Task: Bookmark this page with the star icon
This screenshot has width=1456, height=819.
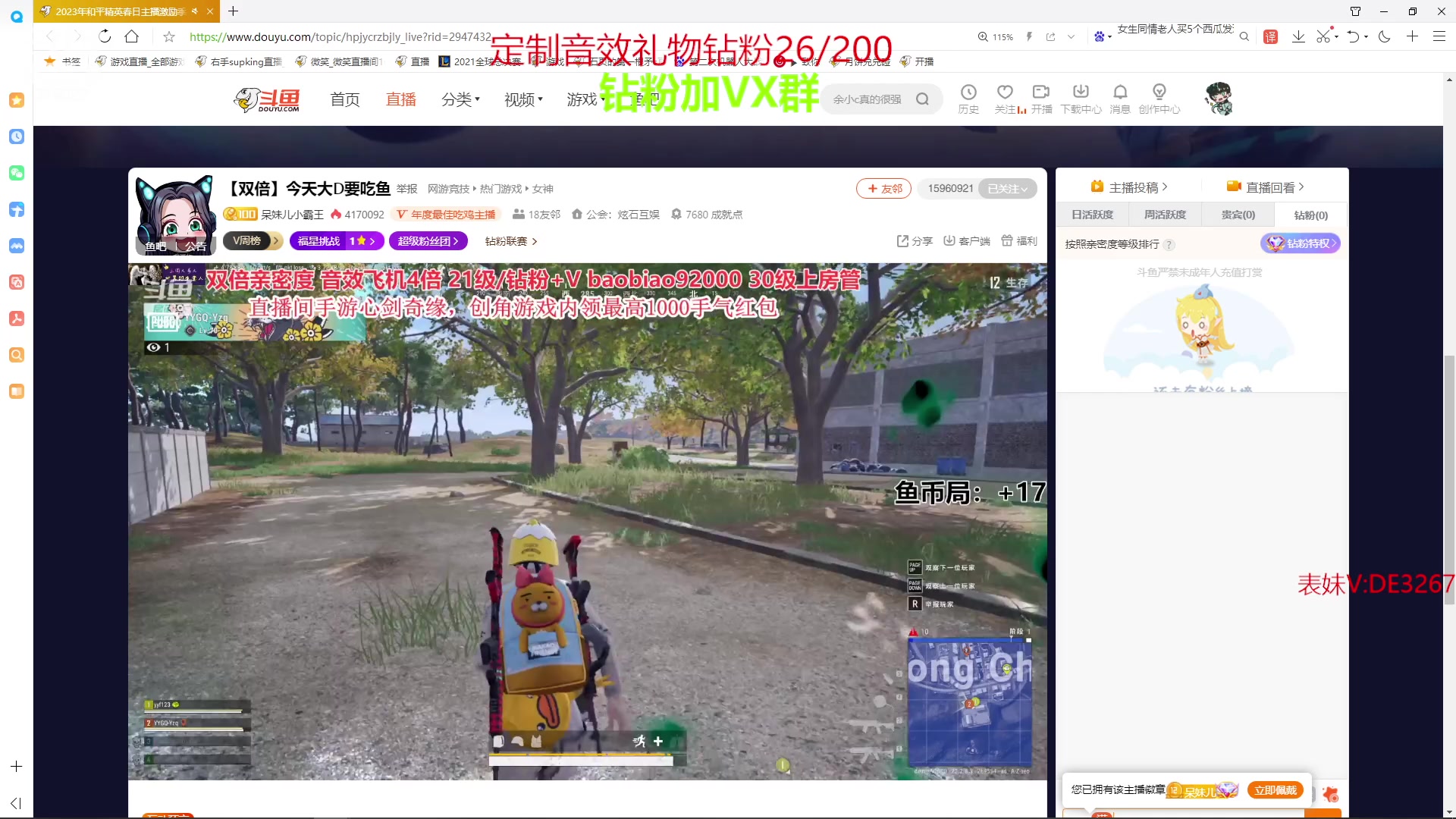Action: tap(169, 36)
